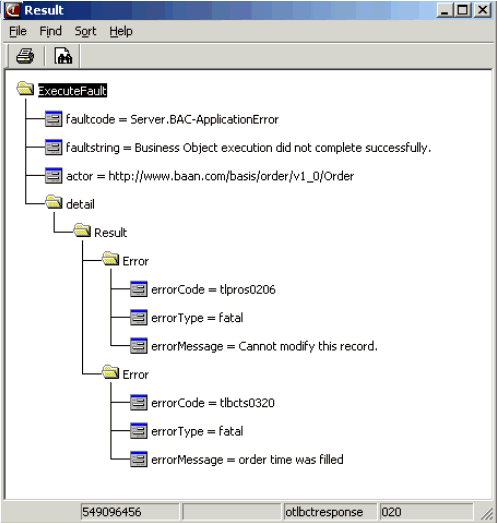Select errorMessage order time was filled
The image size is (497, 523).
pos(247,460)
